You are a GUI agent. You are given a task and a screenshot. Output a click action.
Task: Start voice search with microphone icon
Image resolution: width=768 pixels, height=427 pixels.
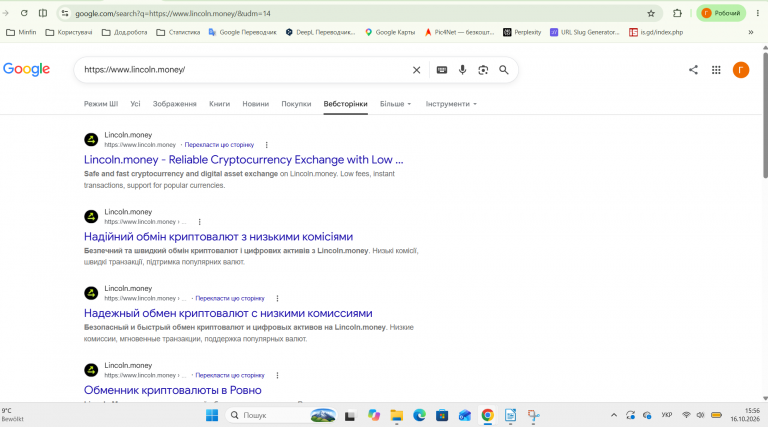(462, 70)
